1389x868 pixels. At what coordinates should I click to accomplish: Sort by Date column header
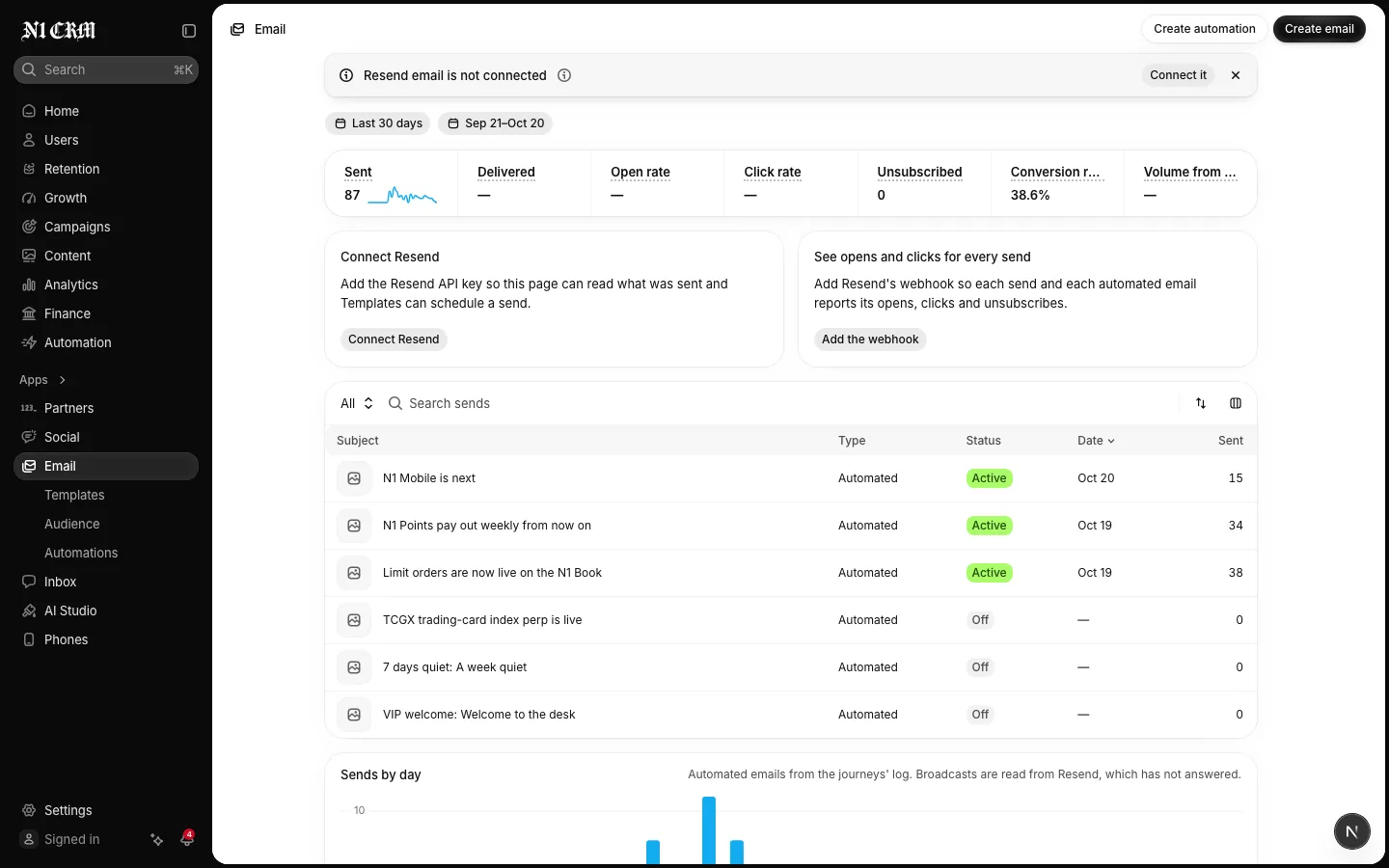click(1096, 441)
